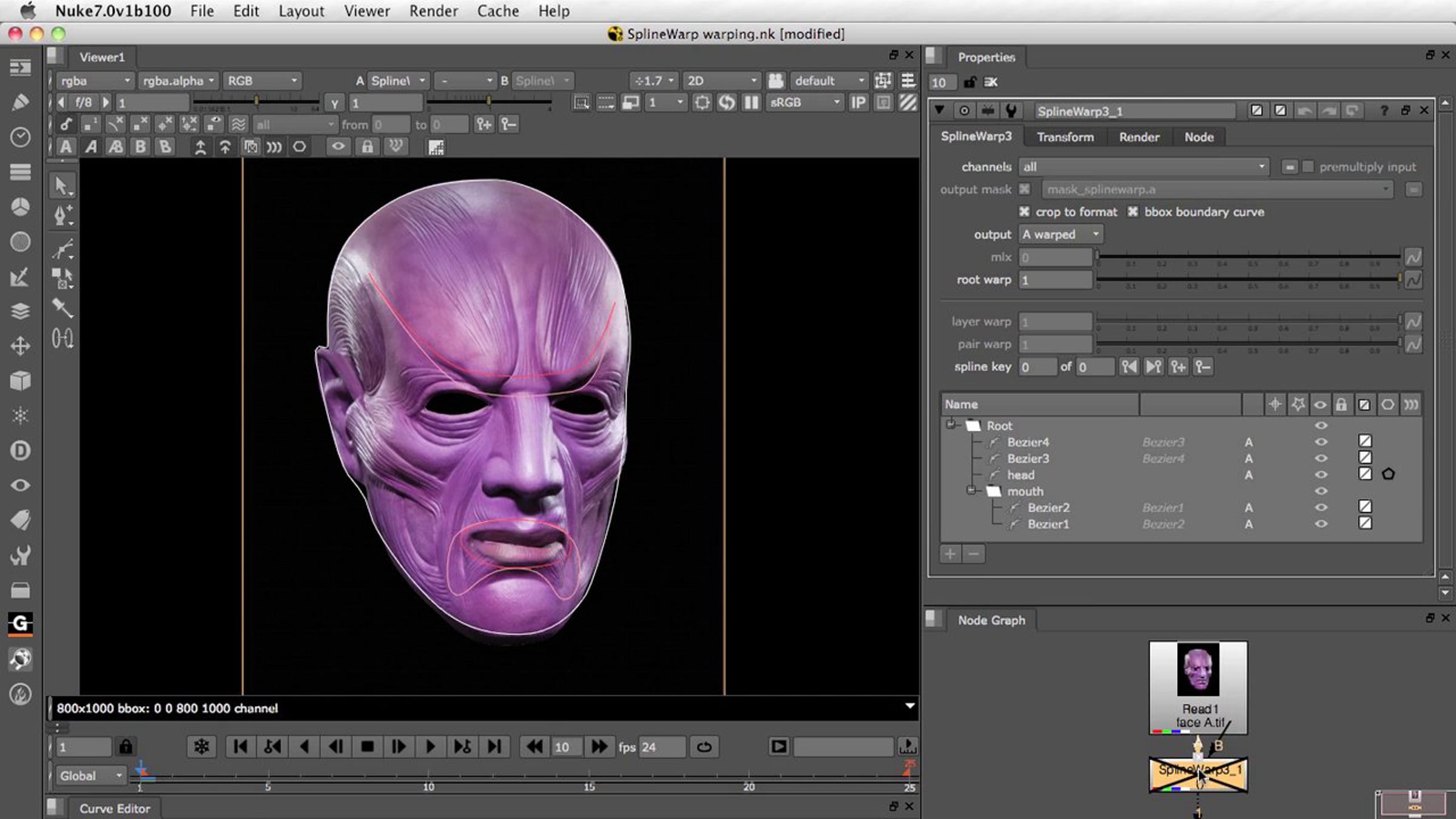
Task: Click the Deepest (D) toolbar icon
Action: pos(20,450)
